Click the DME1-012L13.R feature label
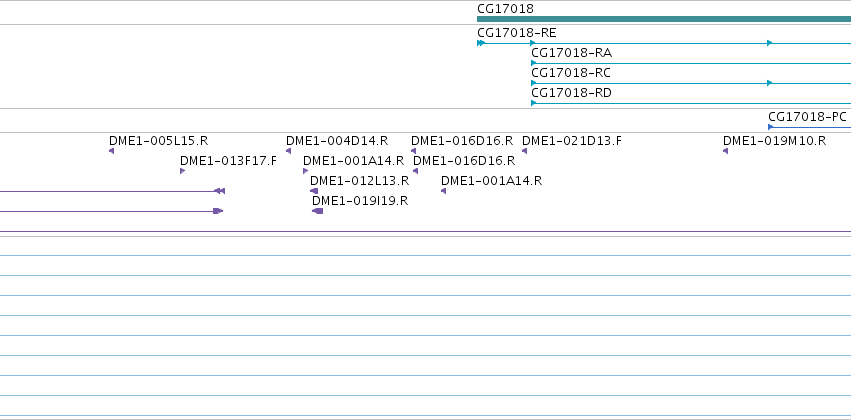The image size is (851, 420). click(359, 181)
